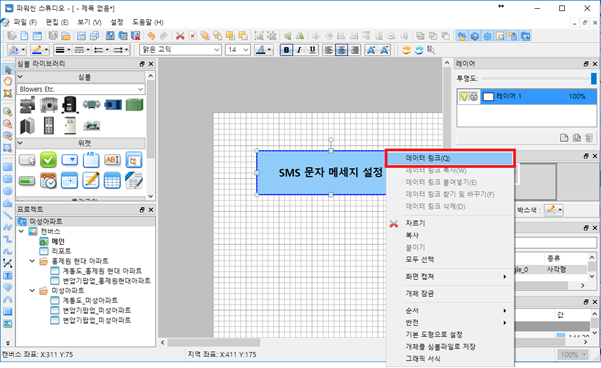Toggle the lock icon of 레이어 1
Viewport: 601px width, 368px height.
pyautogui.click(x=474, y=97)
